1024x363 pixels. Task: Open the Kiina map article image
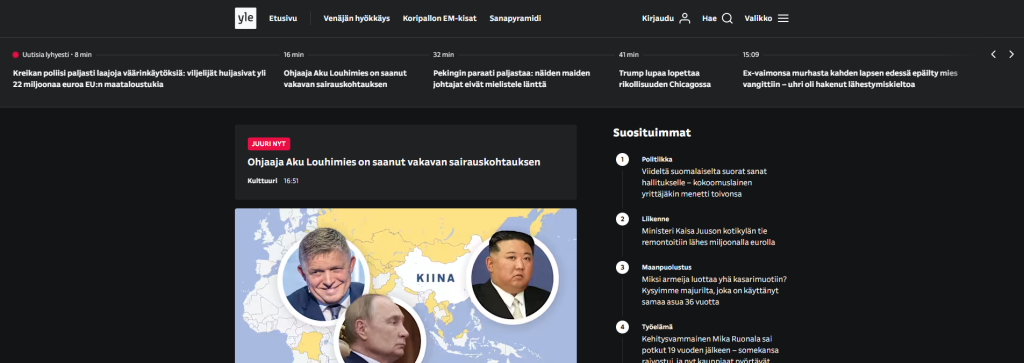point(406,285)
